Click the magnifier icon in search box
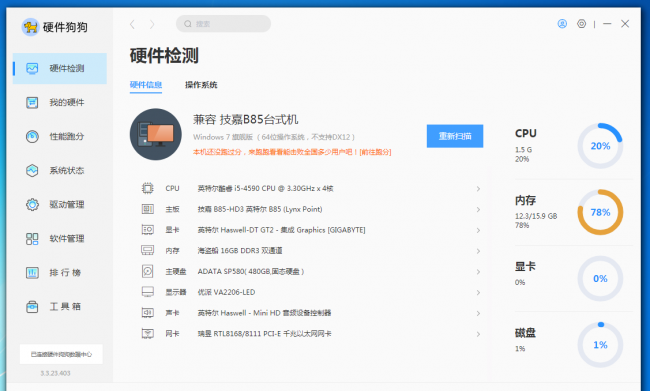 188,24
